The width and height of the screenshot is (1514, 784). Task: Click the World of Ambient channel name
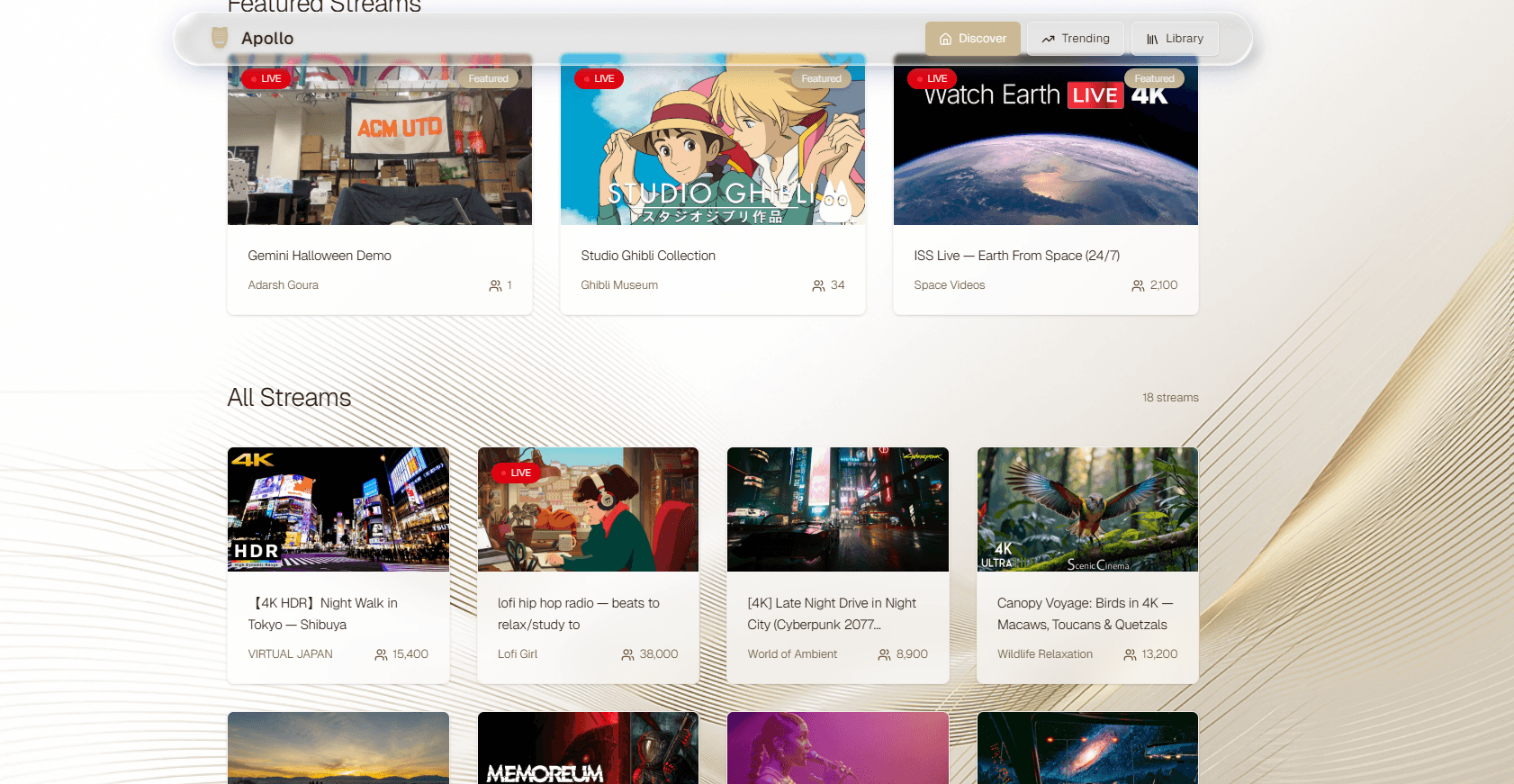click(792, 654)
